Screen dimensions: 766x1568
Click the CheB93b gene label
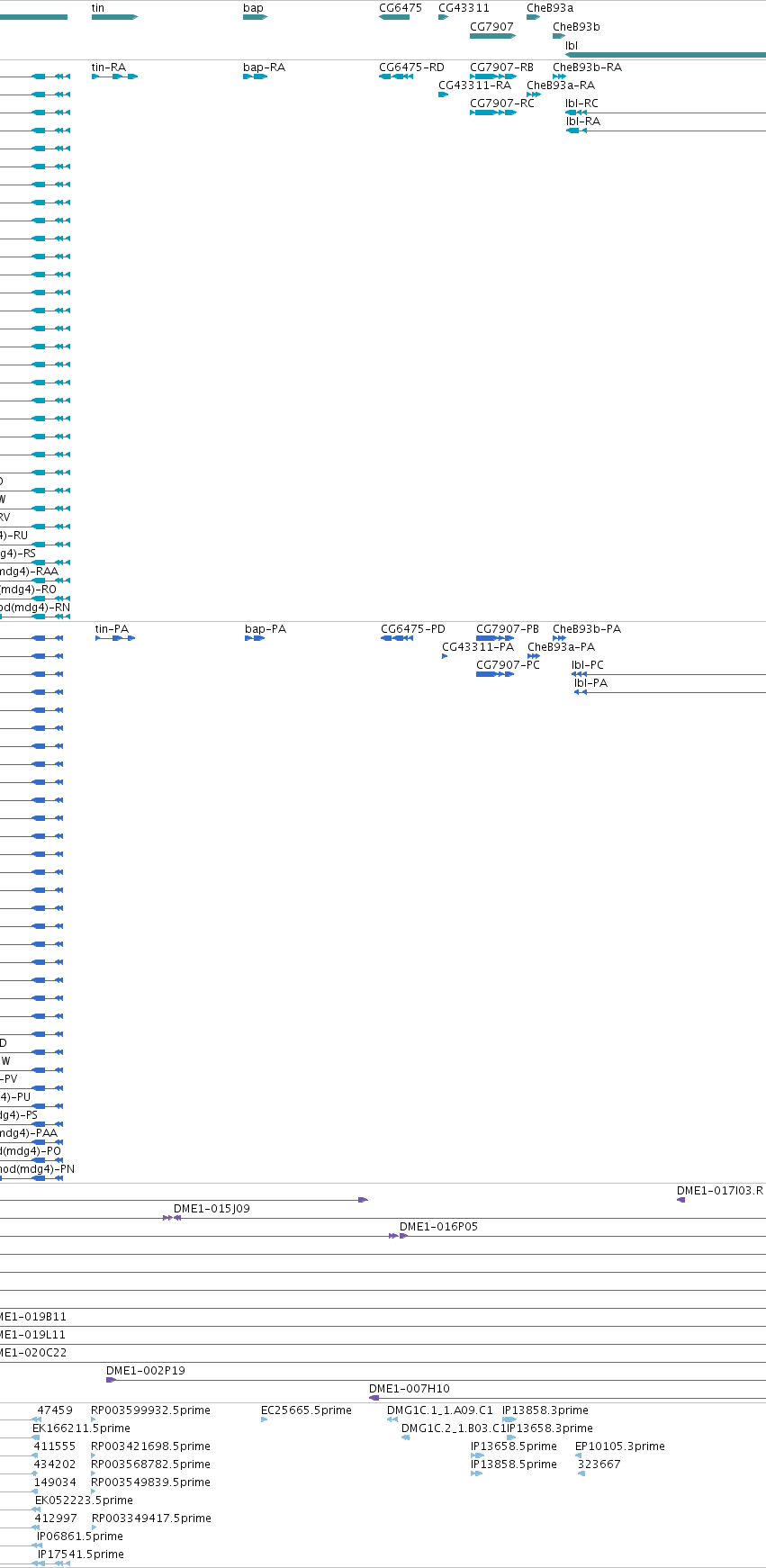pyautogui.click(x=576, y=27)
